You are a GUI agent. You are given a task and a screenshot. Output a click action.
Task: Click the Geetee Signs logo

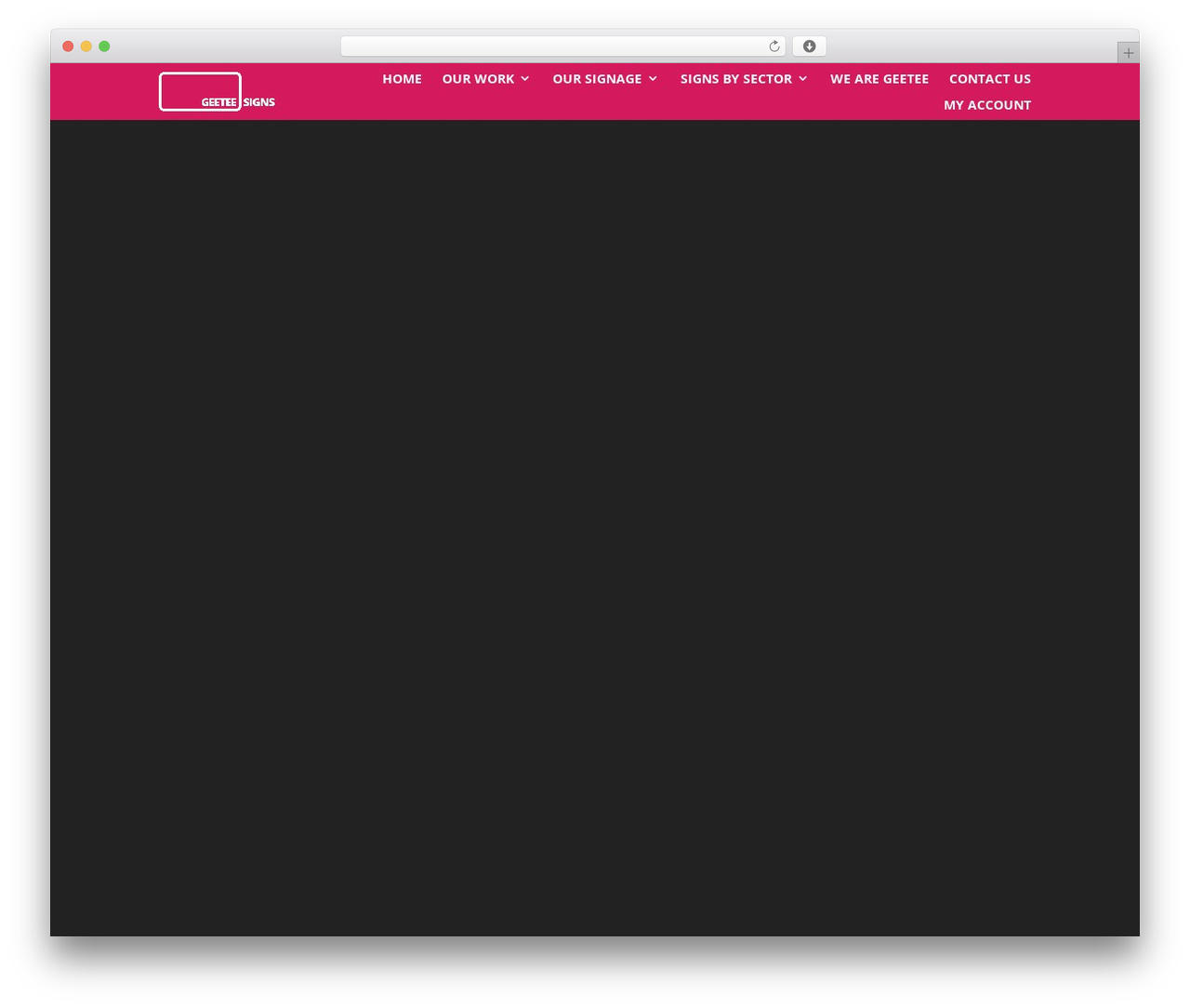coord(218,92)
